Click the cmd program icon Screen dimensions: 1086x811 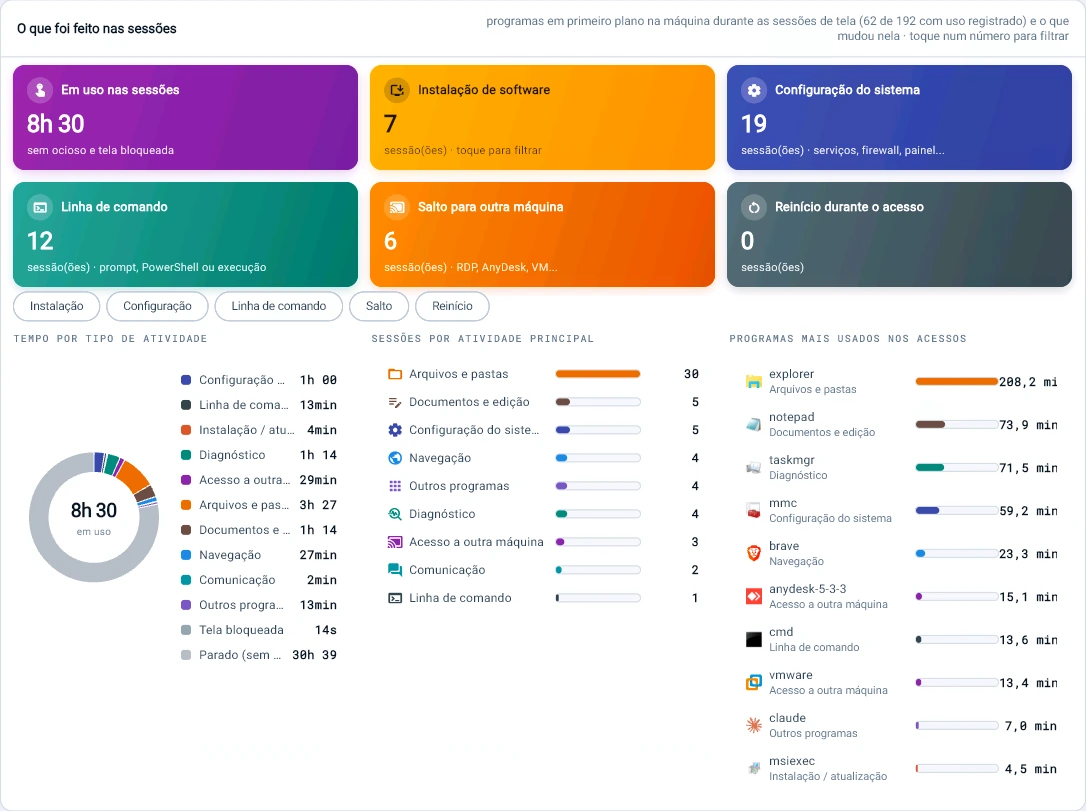(x=754, y=639)
